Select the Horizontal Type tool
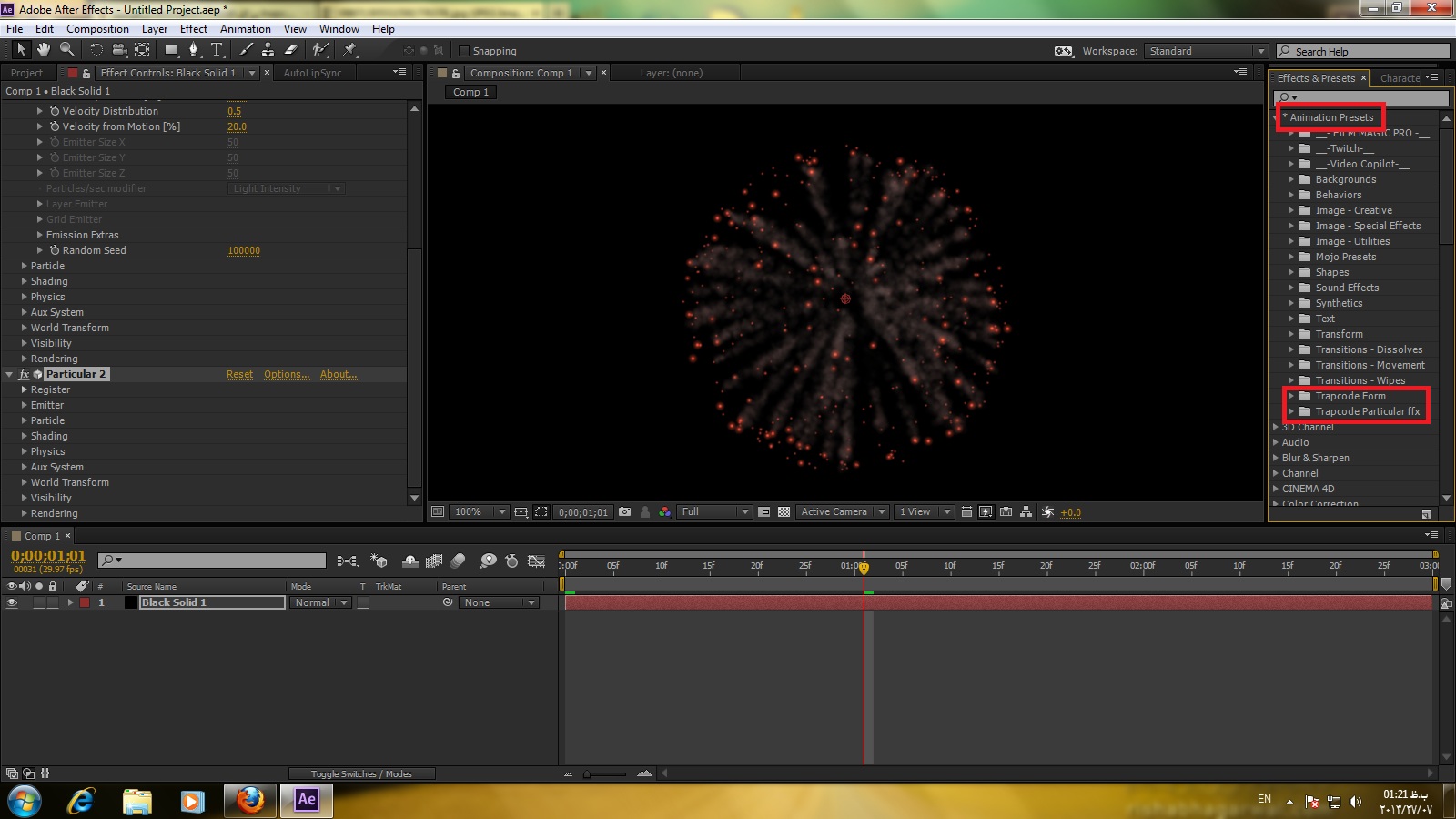The height and width of the screenshot is (819, 1456). 217,50
